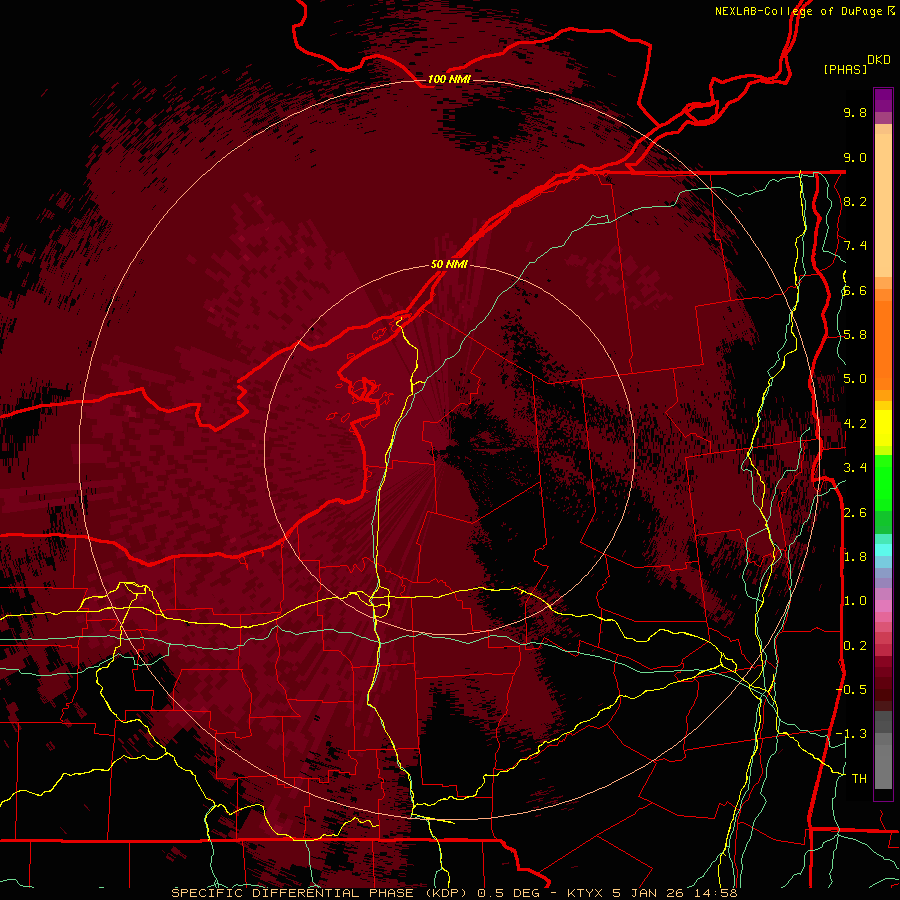Pick the cyan band in the color scale
This screenshot has height=900, width=900.
click(883, 550)
